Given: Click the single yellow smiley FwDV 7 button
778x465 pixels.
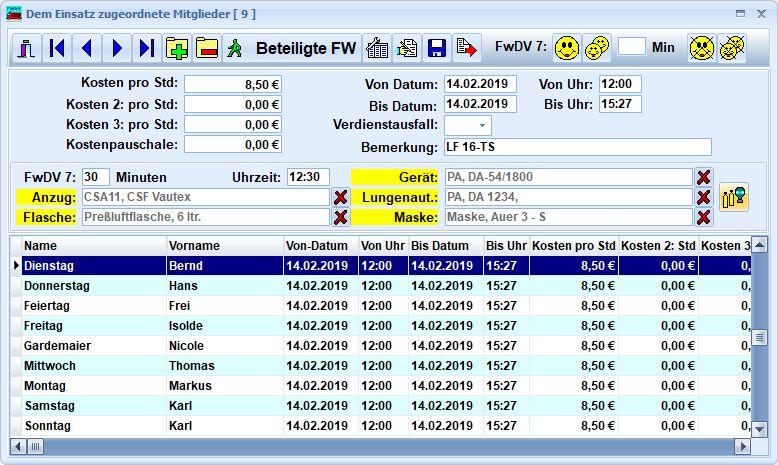Looking at the screenshot, I should point(567,47).
